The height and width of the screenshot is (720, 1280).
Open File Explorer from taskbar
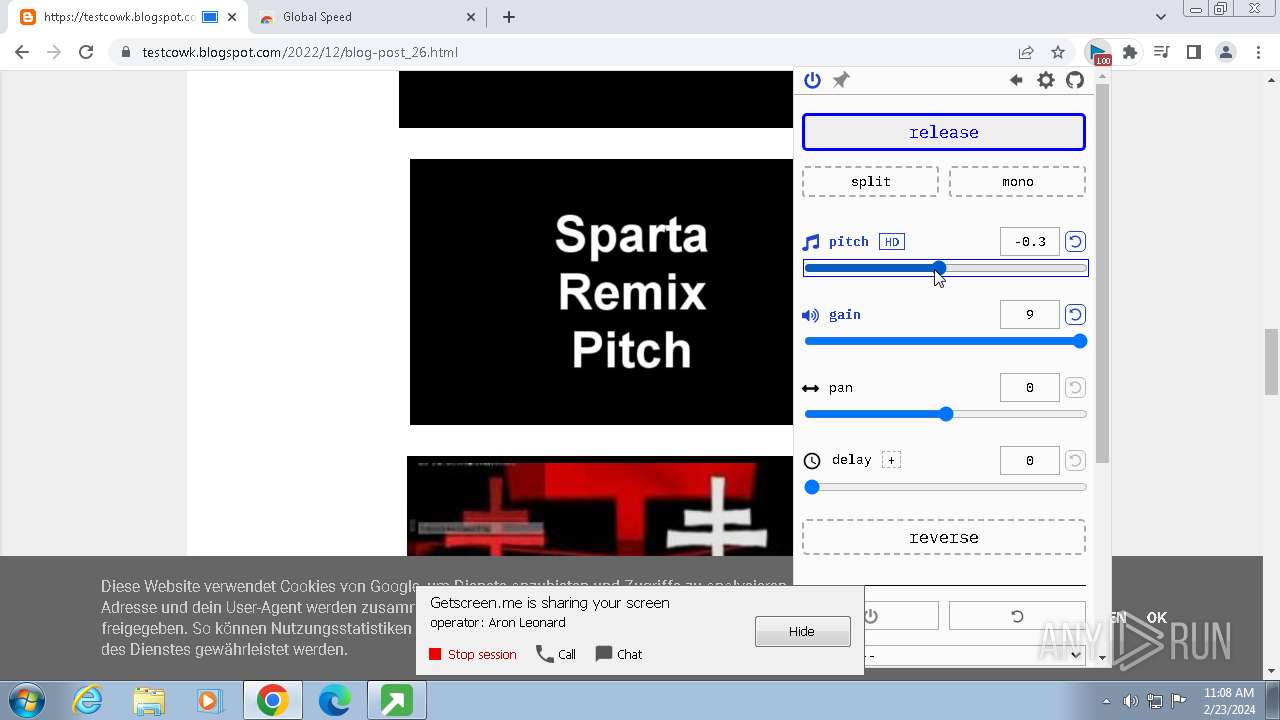(x=148, y=701)
